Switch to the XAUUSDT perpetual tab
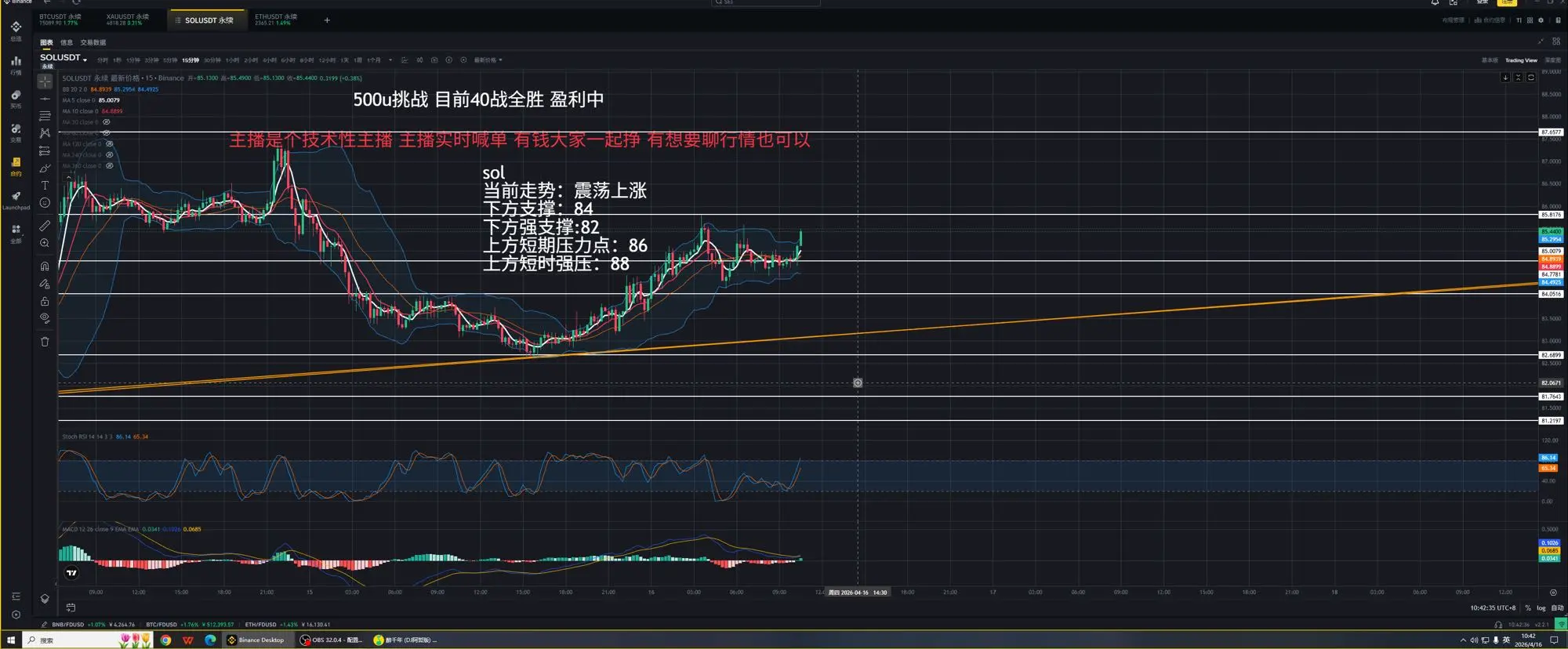 (x=128, y=20)
